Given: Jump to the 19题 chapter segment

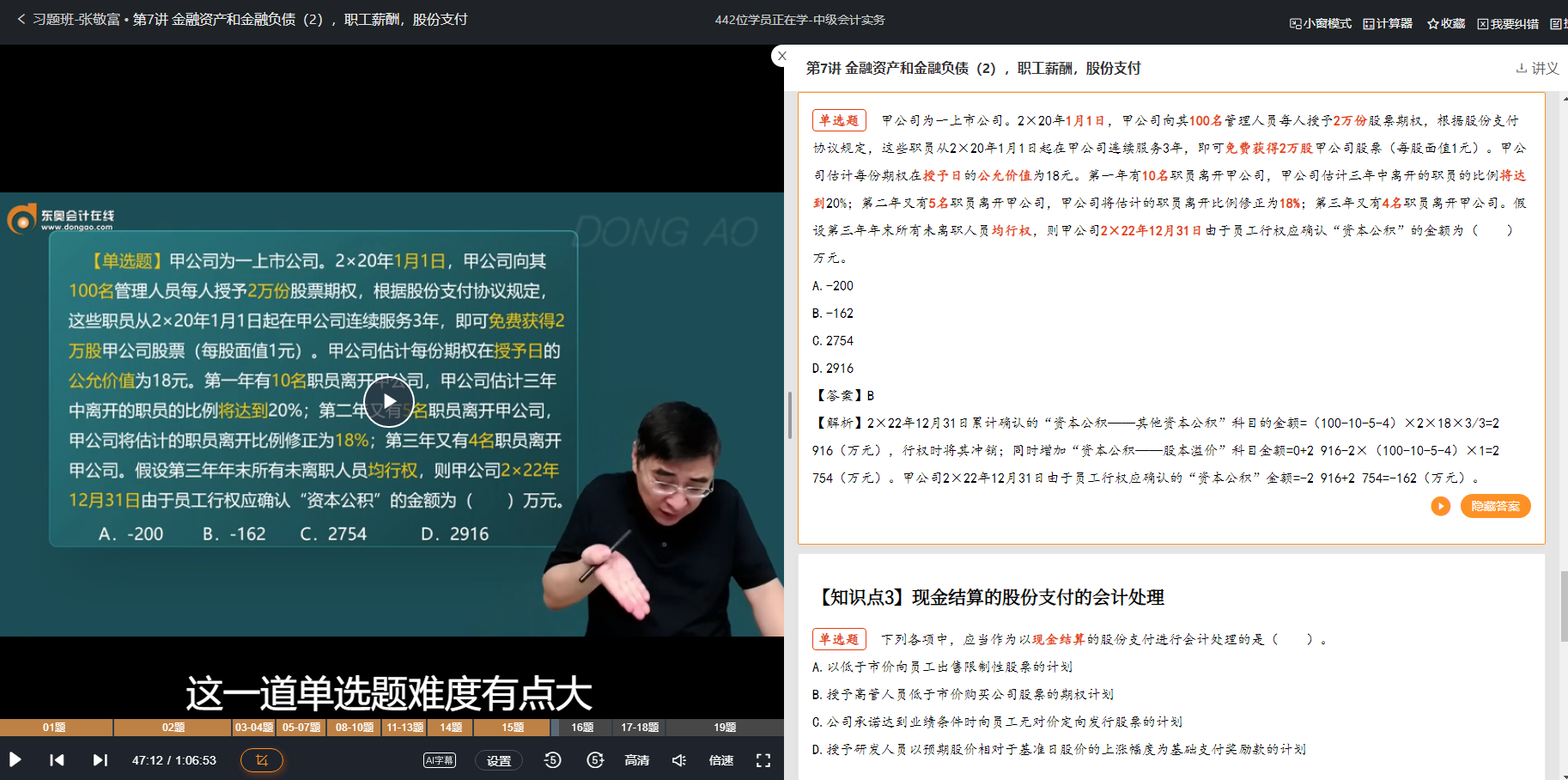Looking at the screenshot, I should [725, 728].
